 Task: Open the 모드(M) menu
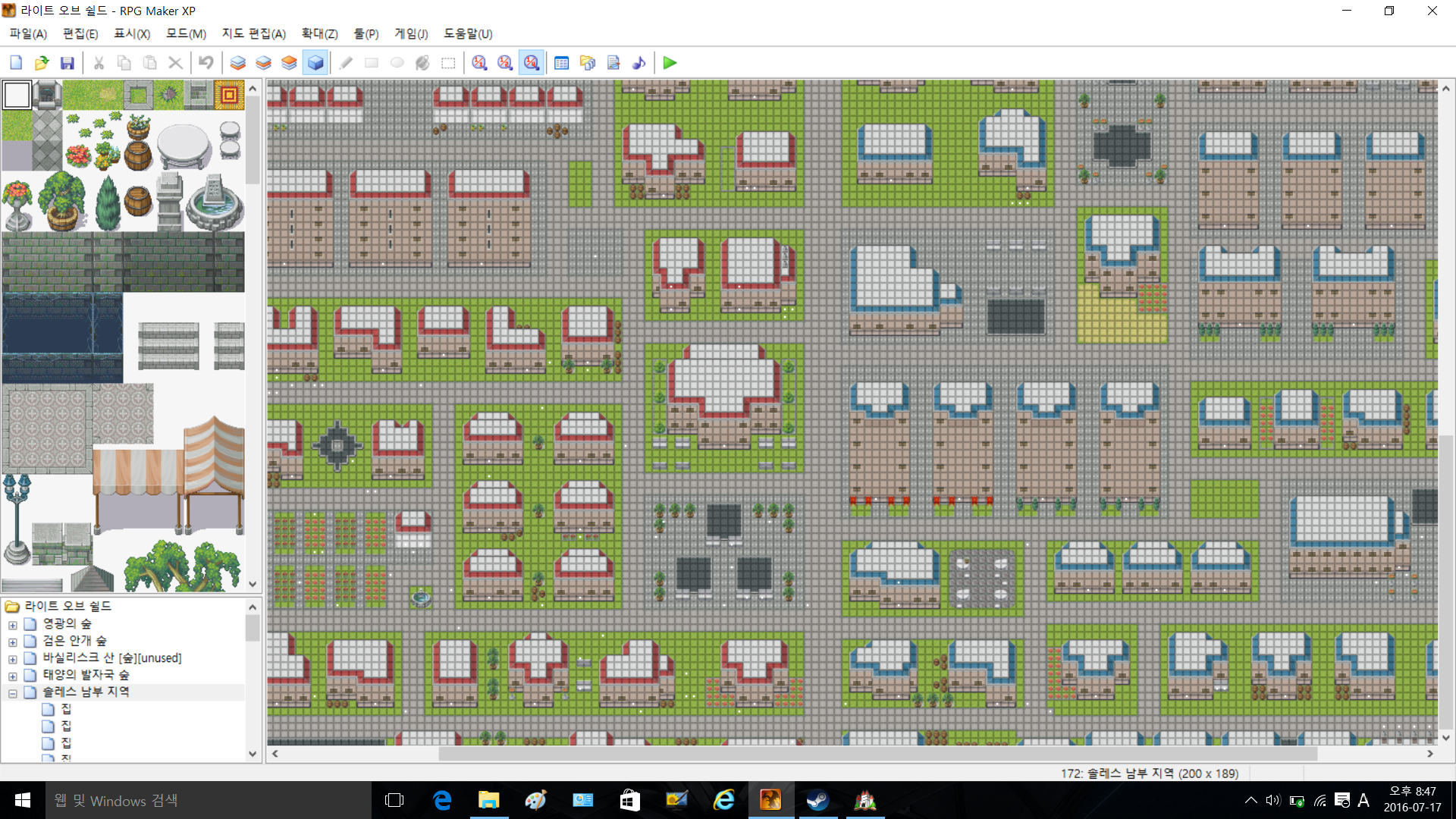(x=186, y=34)
